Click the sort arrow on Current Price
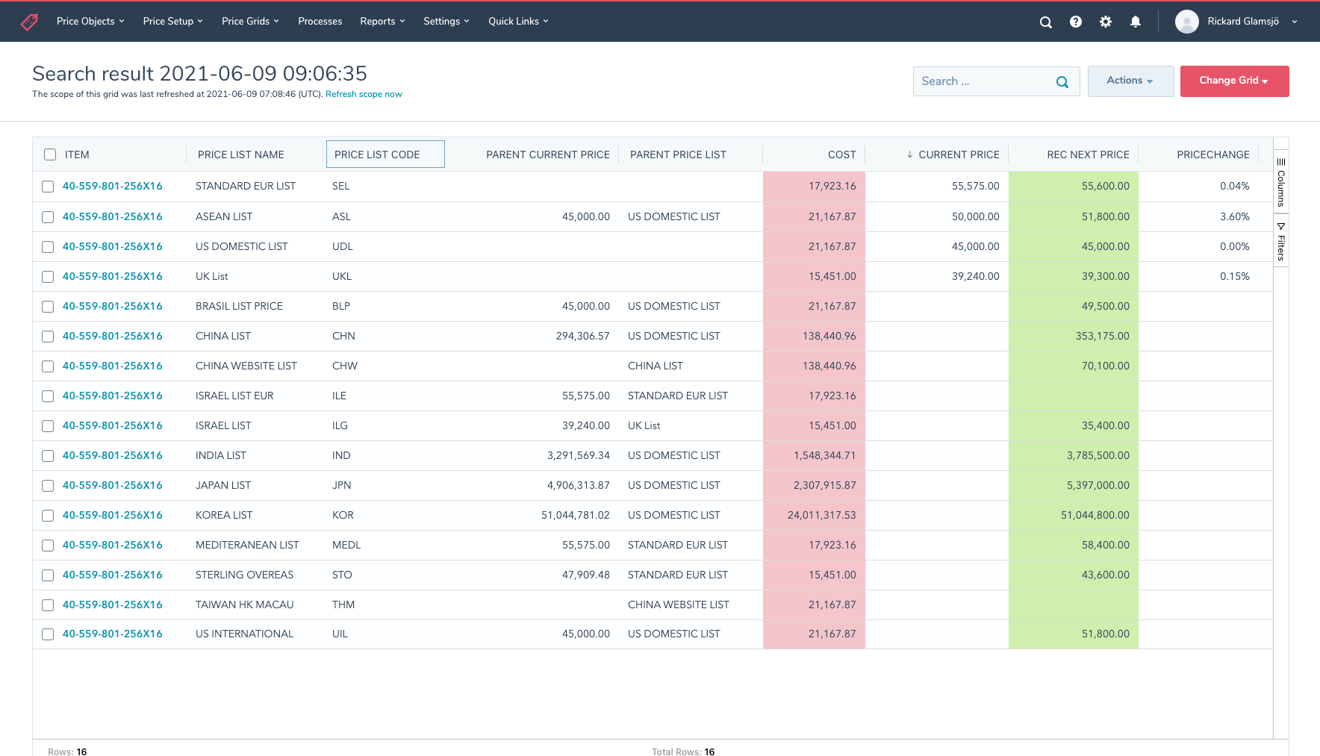This screenshot has width=1320, height=756. pos(910,155)
